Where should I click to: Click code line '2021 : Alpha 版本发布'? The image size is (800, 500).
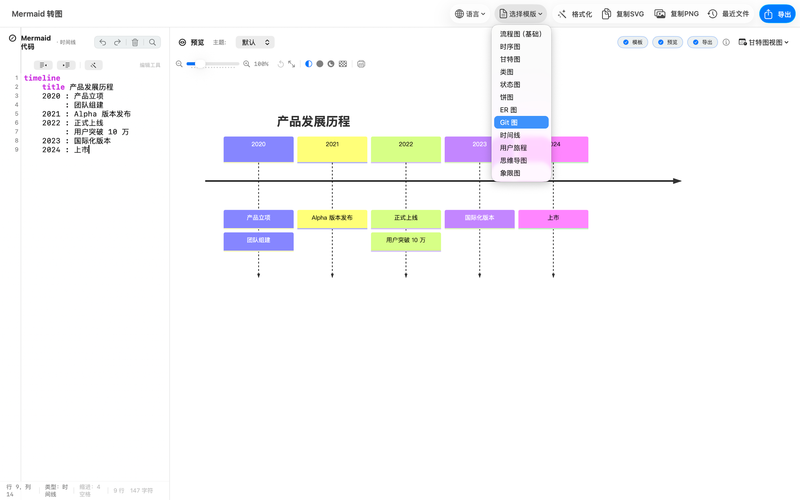click(x=86, y=114)
